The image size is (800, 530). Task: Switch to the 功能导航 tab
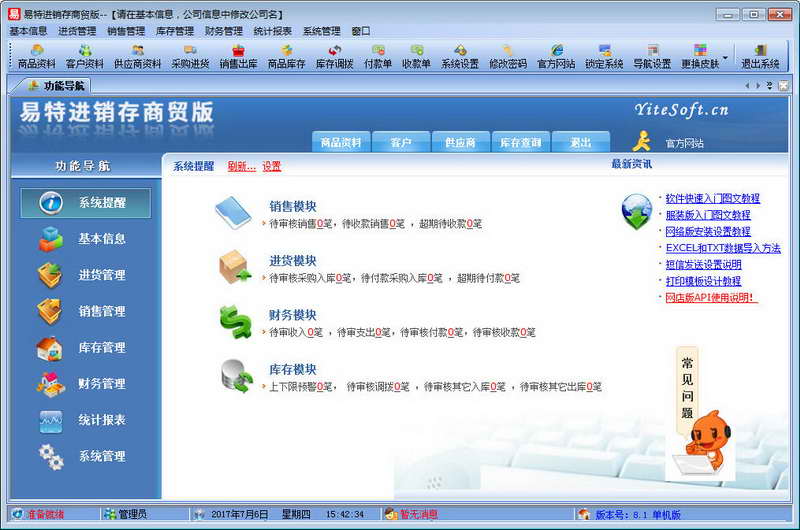pyautogui.click(x=56, y=86)
